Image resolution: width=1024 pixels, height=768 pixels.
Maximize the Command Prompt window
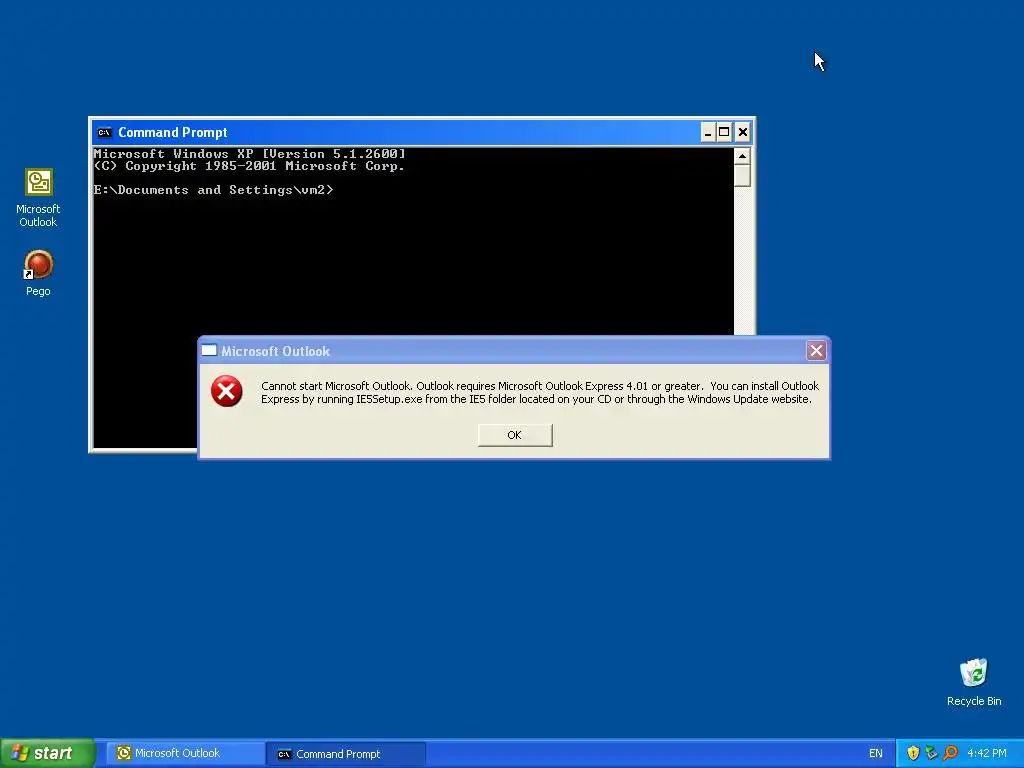point(724,133)
